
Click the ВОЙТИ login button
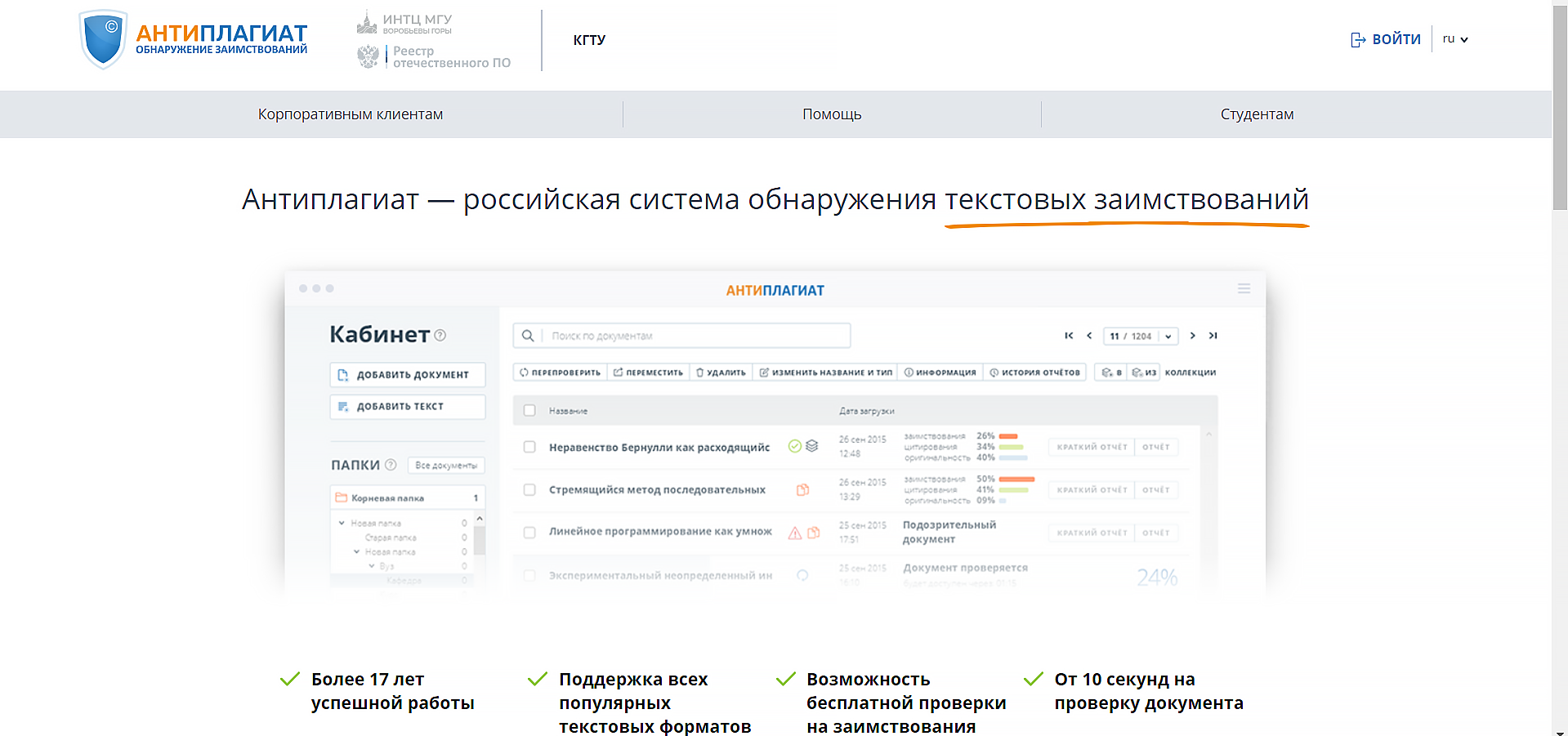click(1386, 39)
